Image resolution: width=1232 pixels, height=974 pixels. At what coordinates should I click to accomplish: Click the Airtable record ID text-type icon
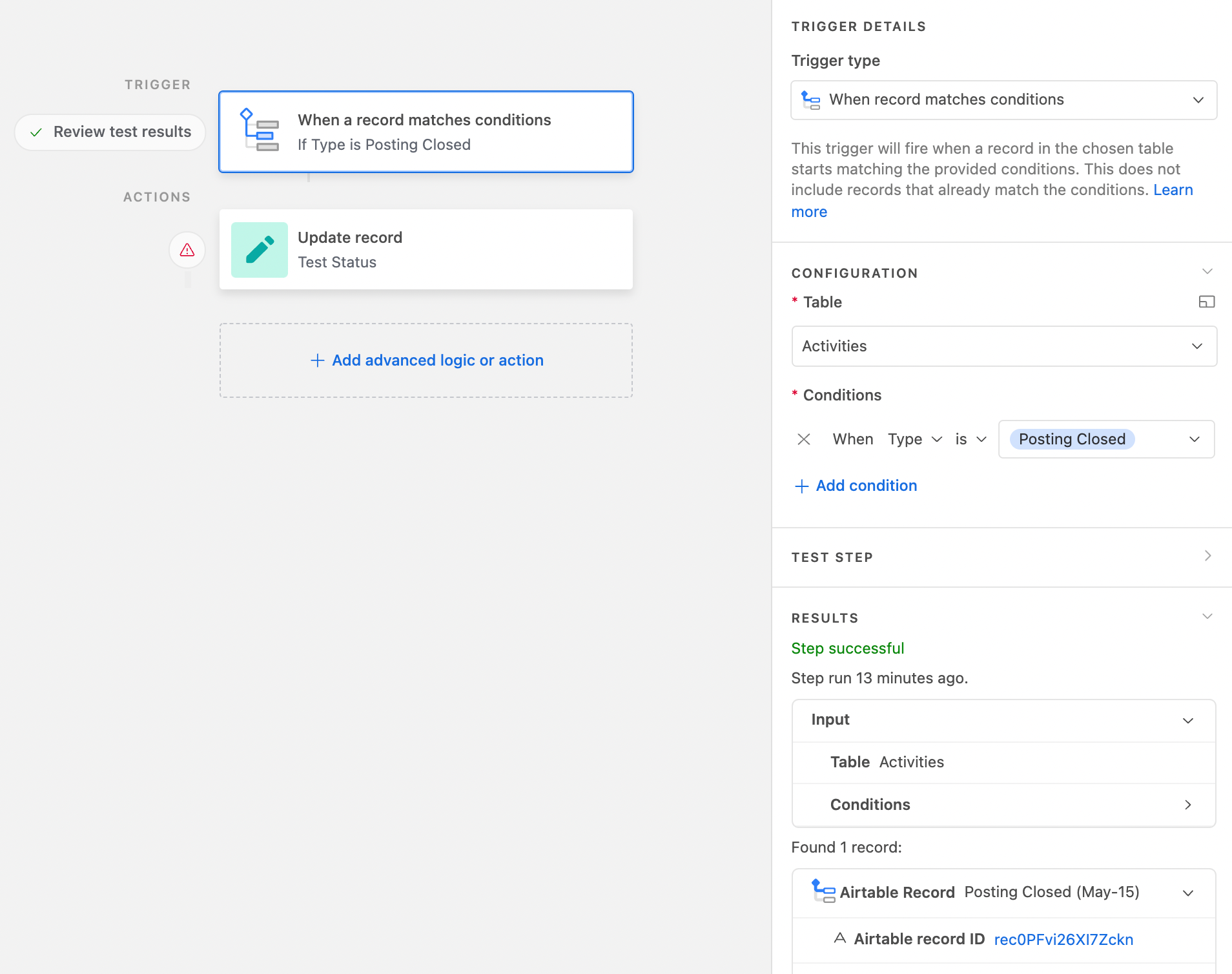point(840,938)
